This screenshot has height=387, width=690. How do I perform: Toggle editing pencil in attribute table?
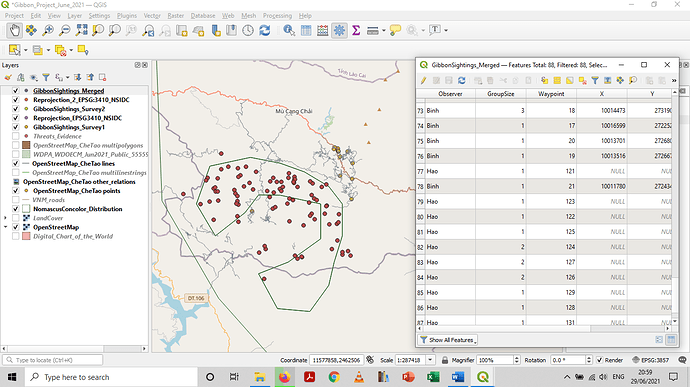[423, 80]
